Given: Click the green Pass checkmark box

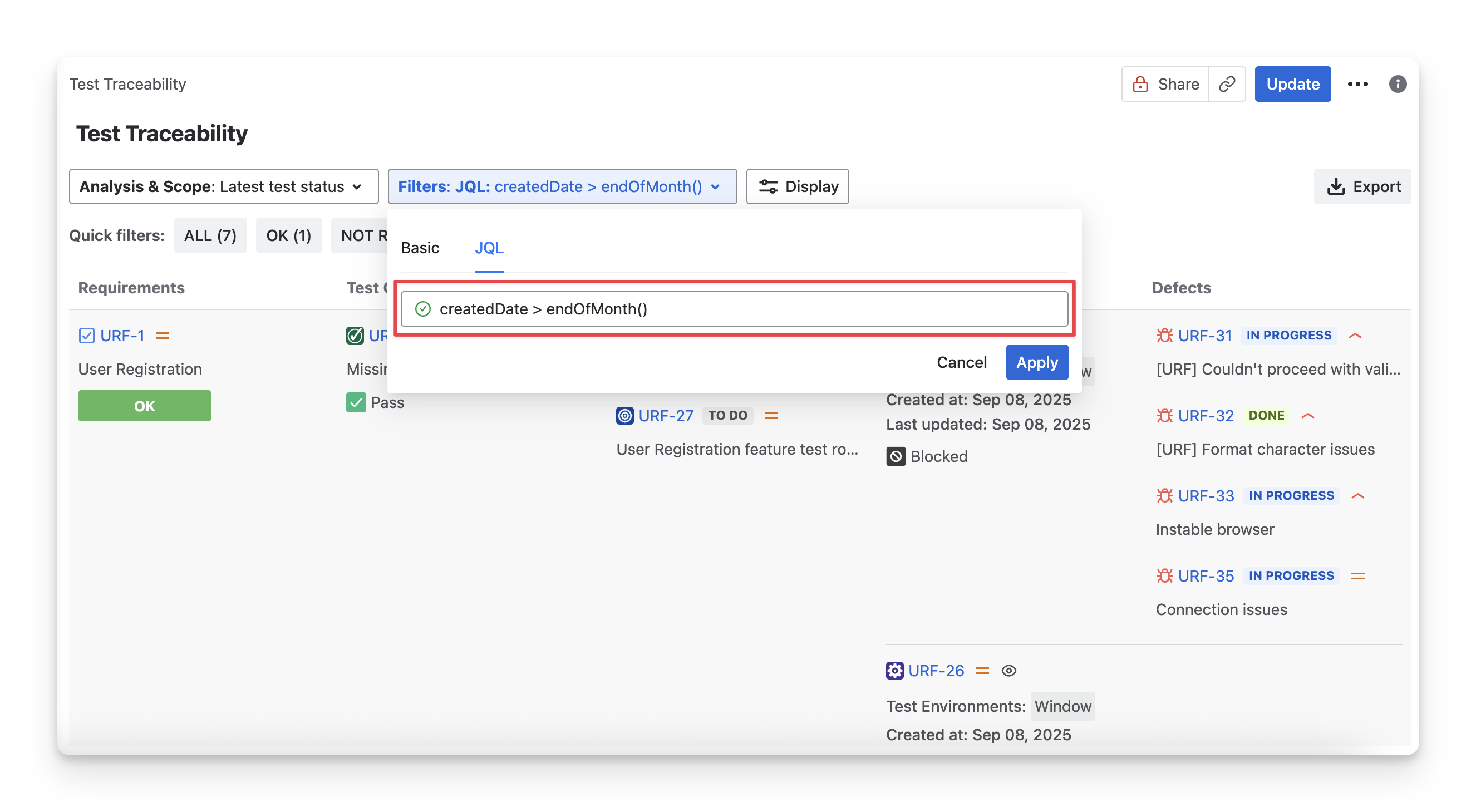Looking at the screenshot, I should (x=356, y=402).
